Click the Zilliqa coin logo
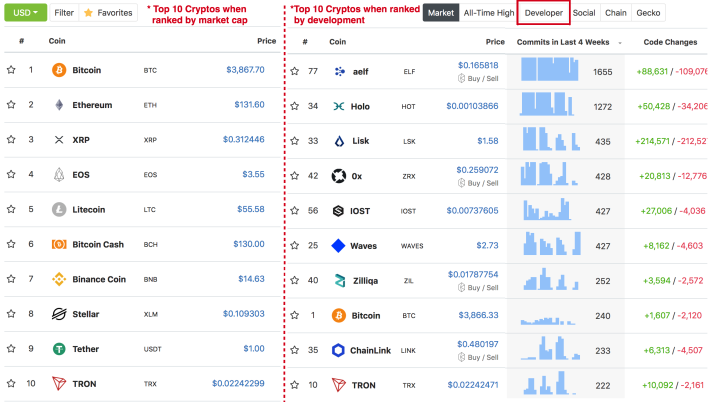This screenshot has height=402, width=710. (340, 281)
